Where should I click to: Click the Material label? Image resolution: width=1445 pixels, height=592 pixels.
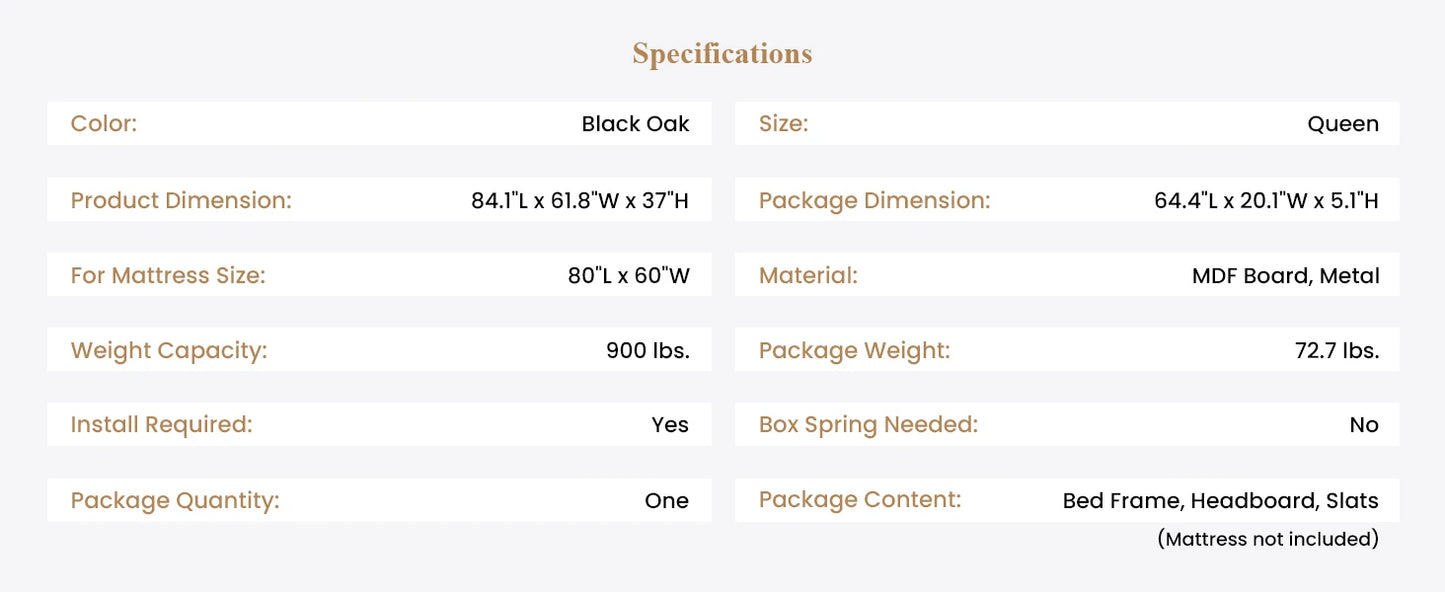point(808,275)
